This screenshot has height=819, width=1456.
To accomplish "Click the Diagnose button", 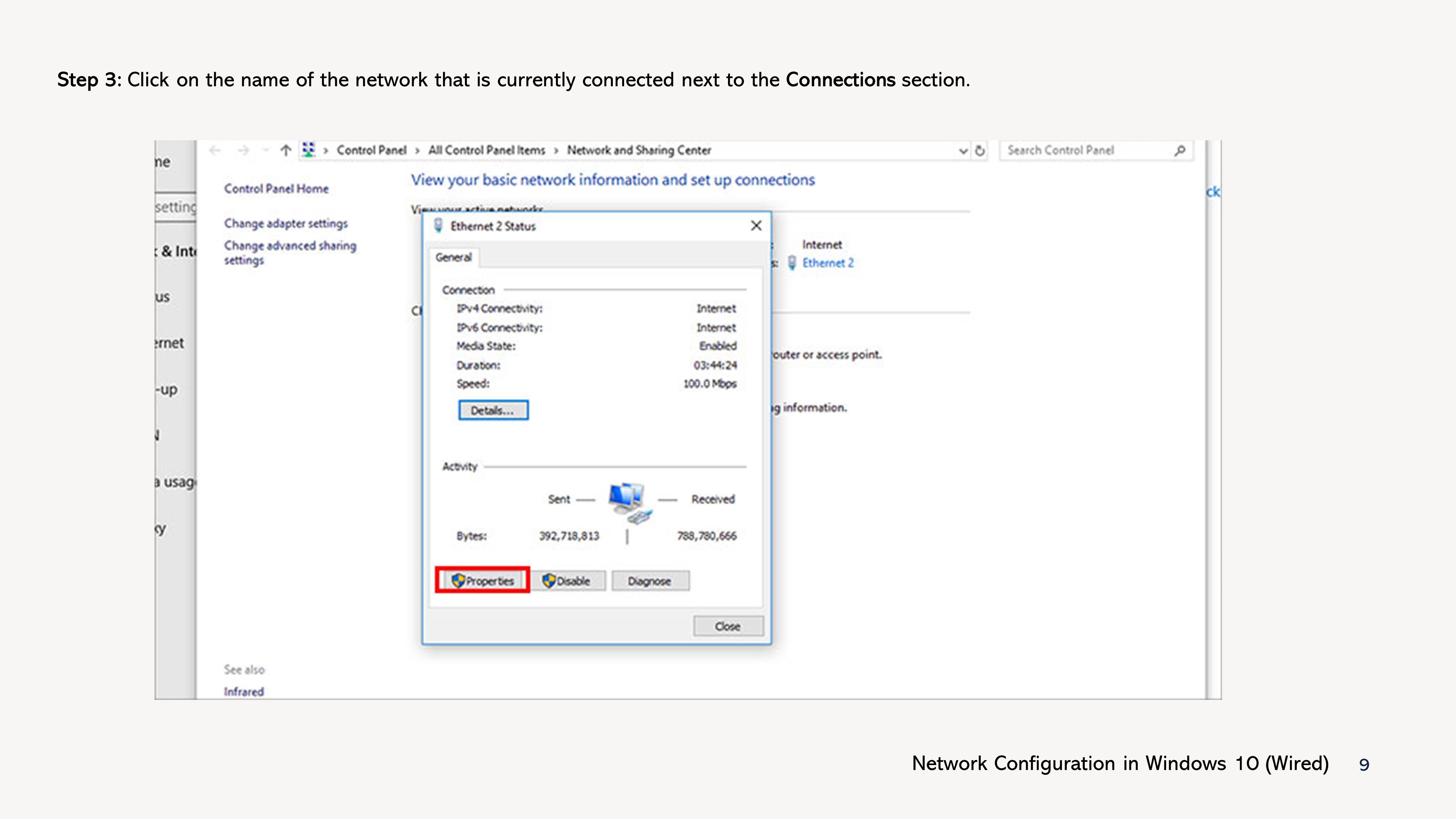I will 650,580.
